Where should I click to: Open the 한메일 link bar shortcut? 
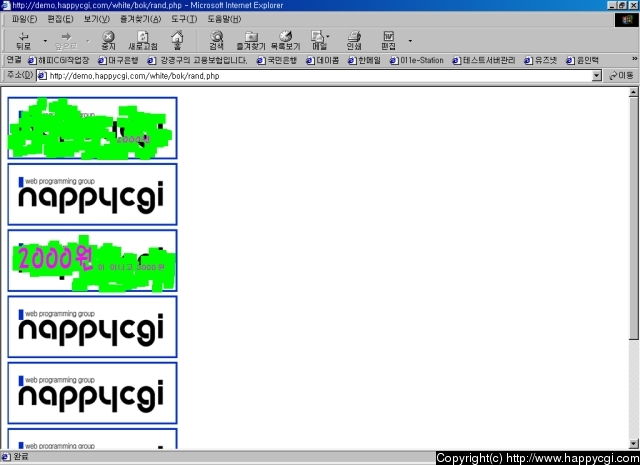pos(364,60)
